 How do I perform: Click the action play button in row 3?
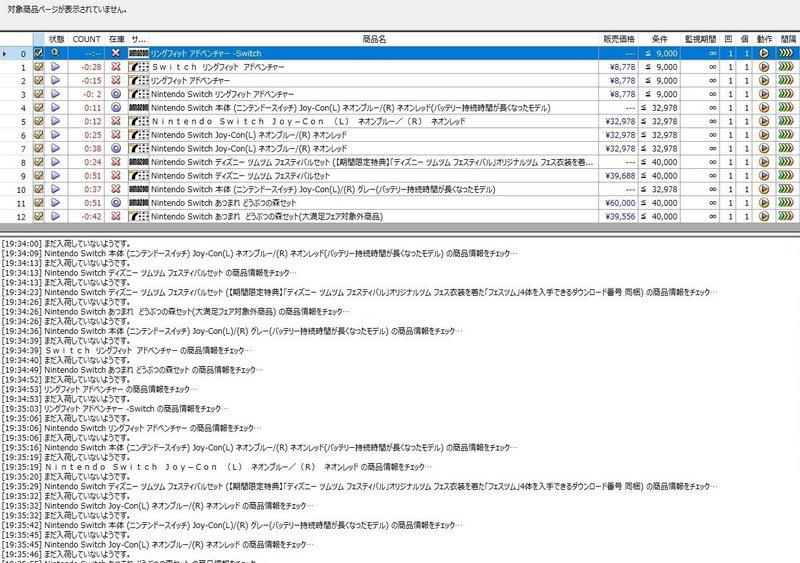pyautogui.click(x=764, y=94)
